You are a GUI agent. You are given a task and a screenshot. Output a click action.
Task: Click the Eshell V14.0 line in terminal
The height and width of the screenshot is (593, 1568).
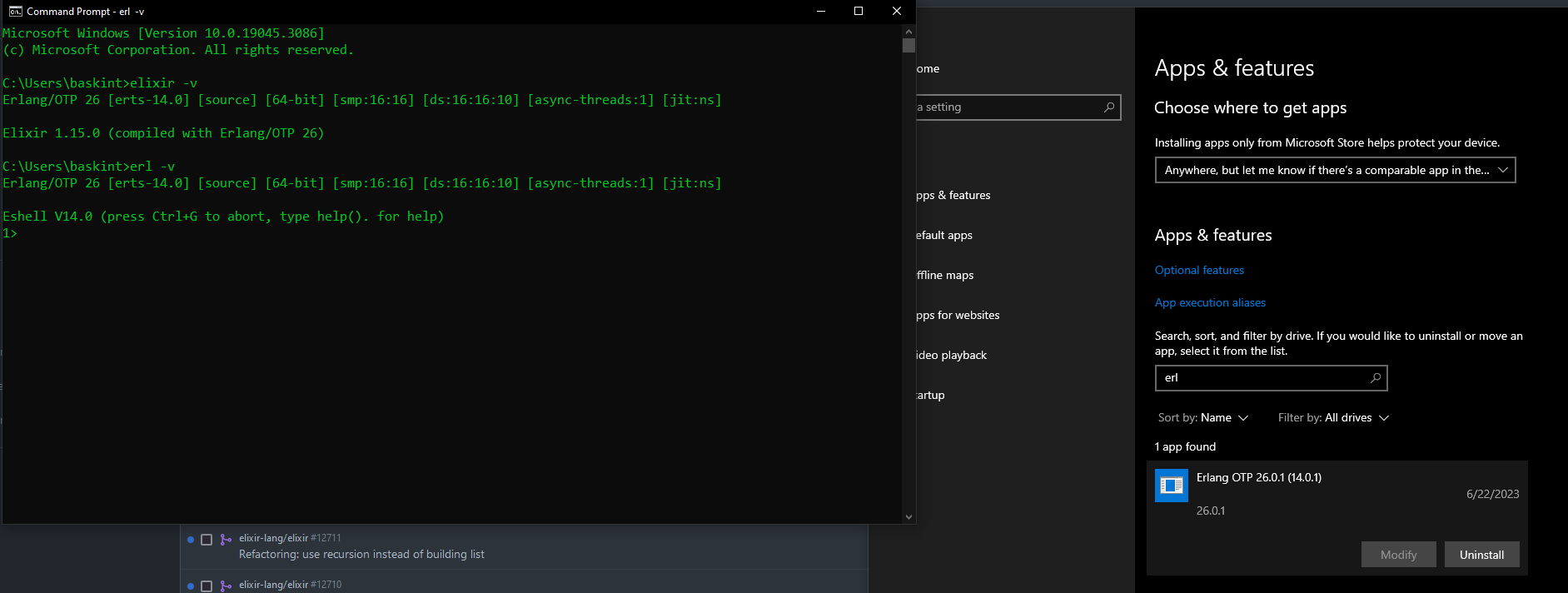[223, 217]
